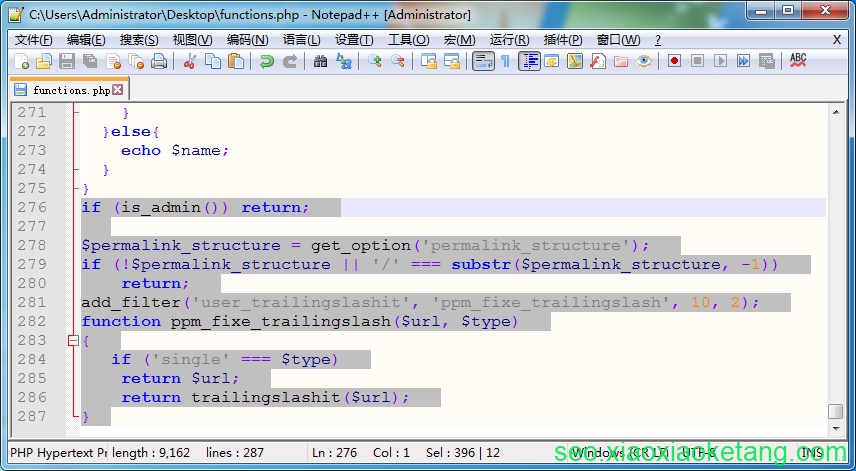
Task: Open the 搜索(S) menu
Action: click(139, 40)
